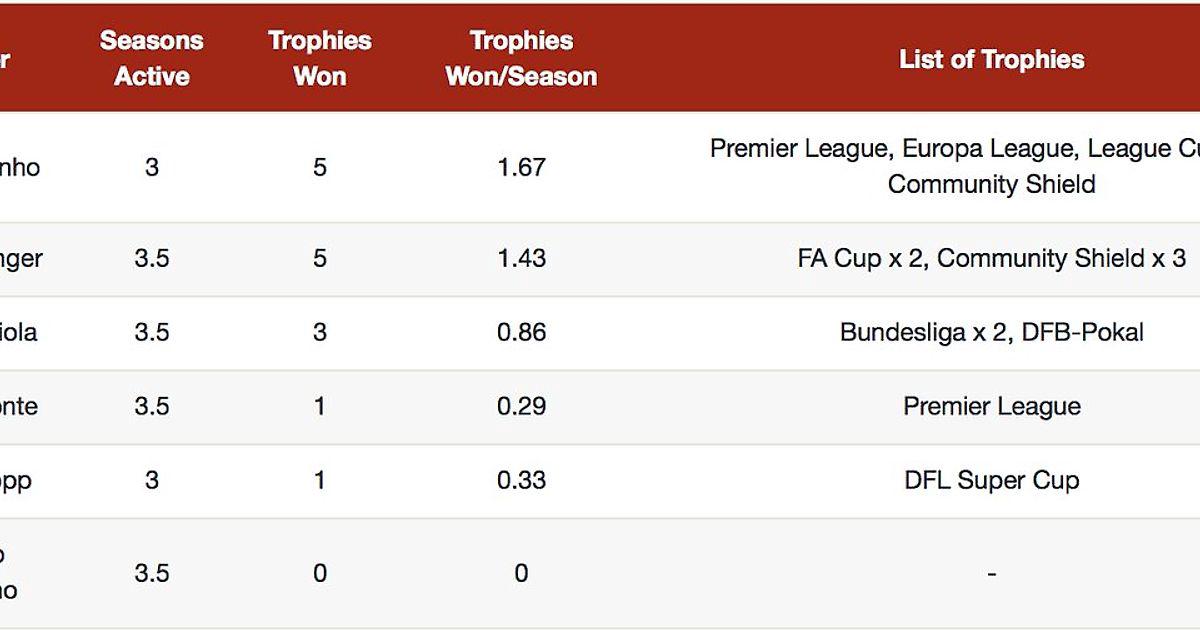The image size is (1200, 630).
Task: Click the "Seasons Active" column header
Action: tap(152, 58)
